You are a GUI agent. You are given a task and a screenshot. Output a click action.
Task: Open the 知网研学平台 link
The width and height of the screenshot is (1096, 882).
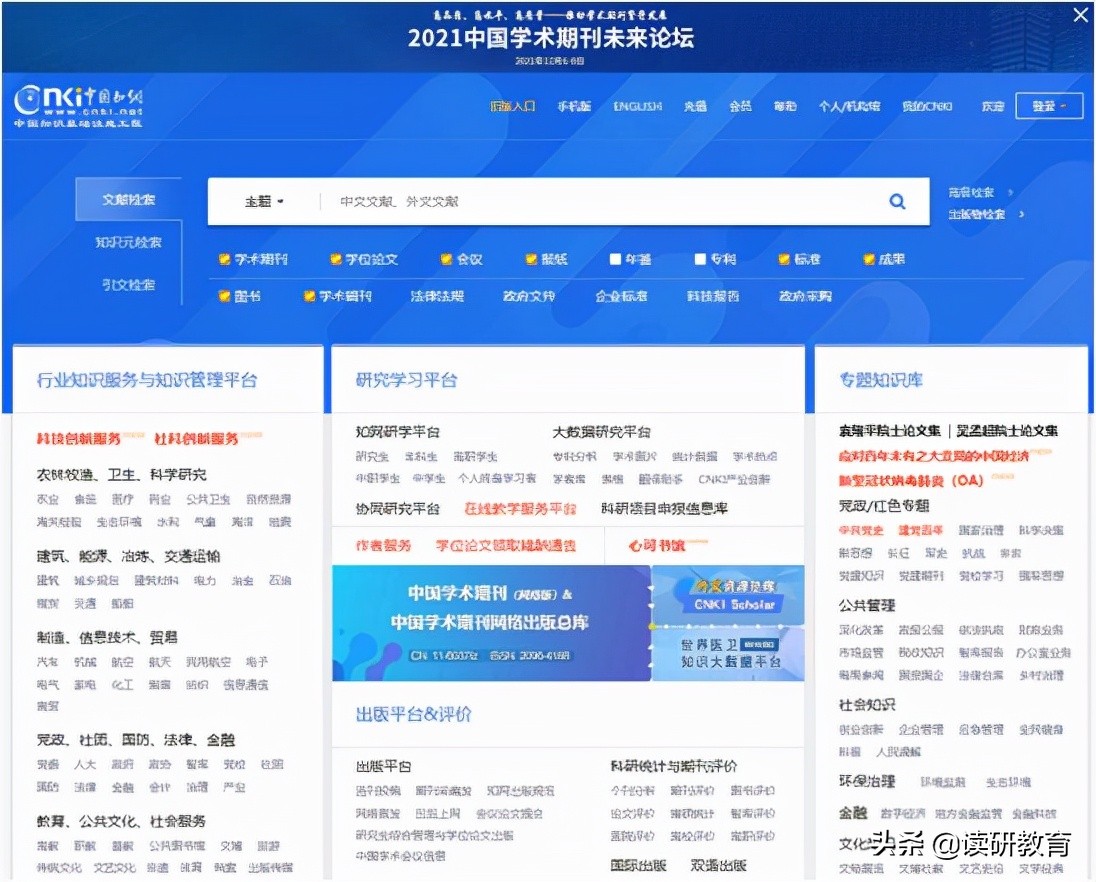[398, 433]
